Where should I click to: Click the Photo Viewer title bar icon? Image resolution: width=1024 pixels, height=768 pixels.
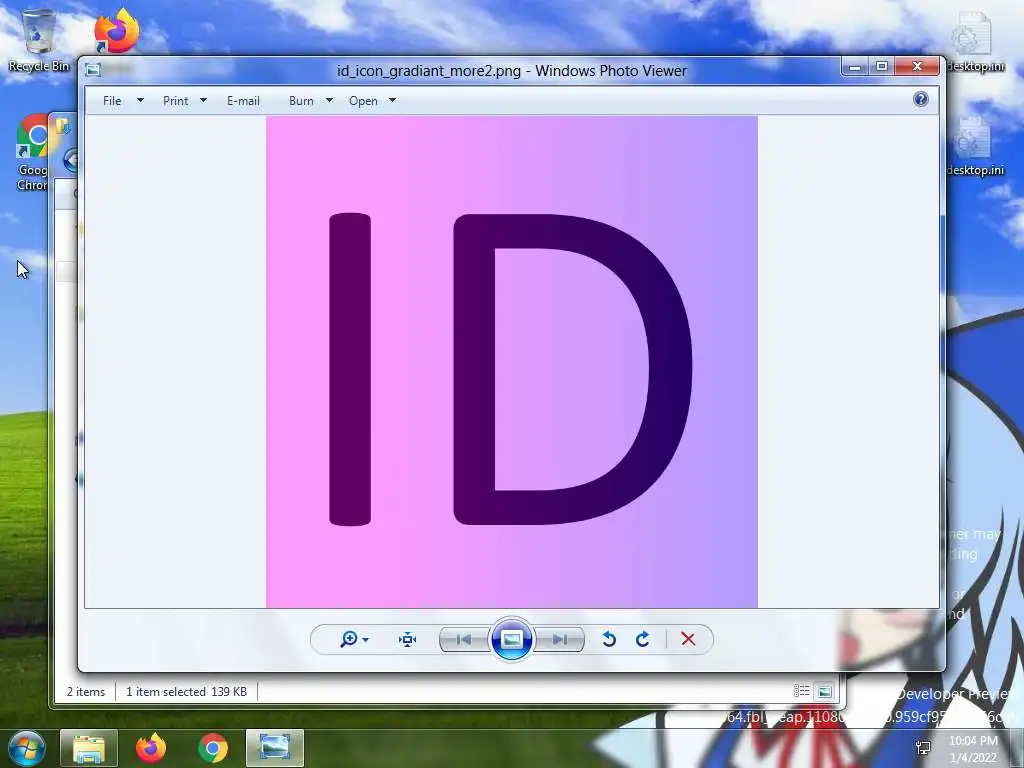point(93,70)
